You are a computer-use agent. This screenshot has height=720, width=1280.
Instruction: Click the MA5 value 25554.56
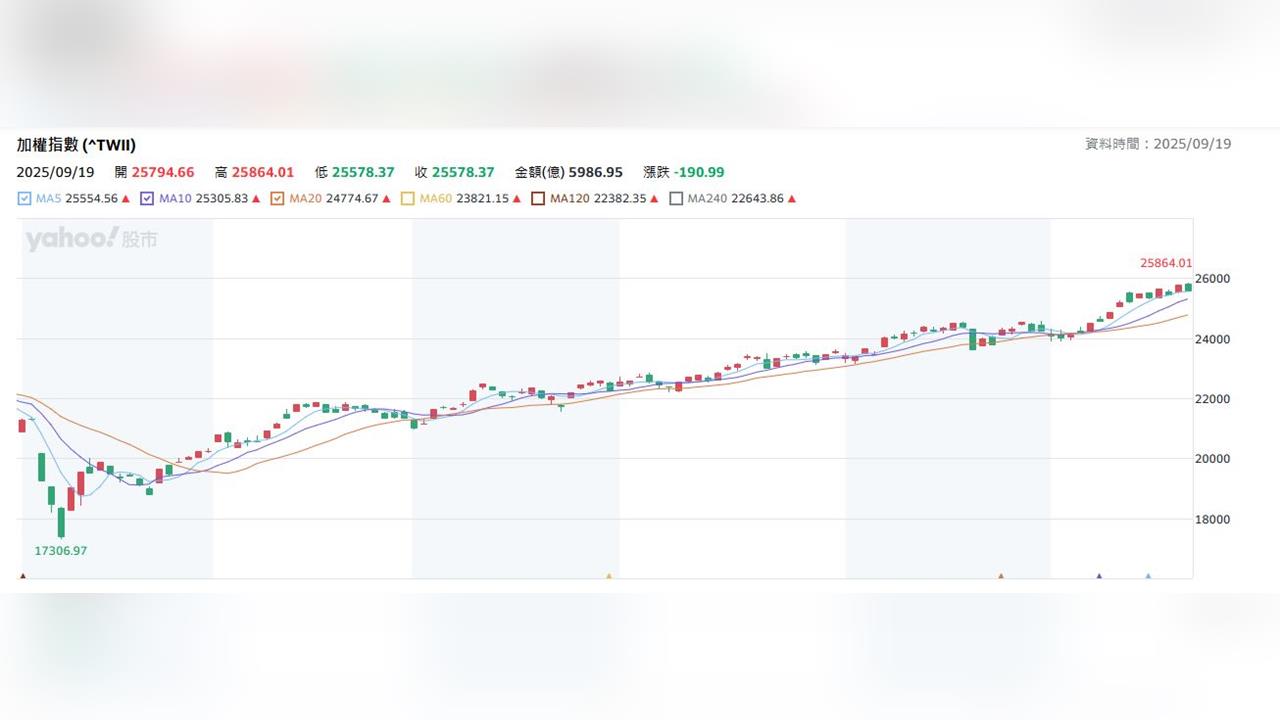92,198
